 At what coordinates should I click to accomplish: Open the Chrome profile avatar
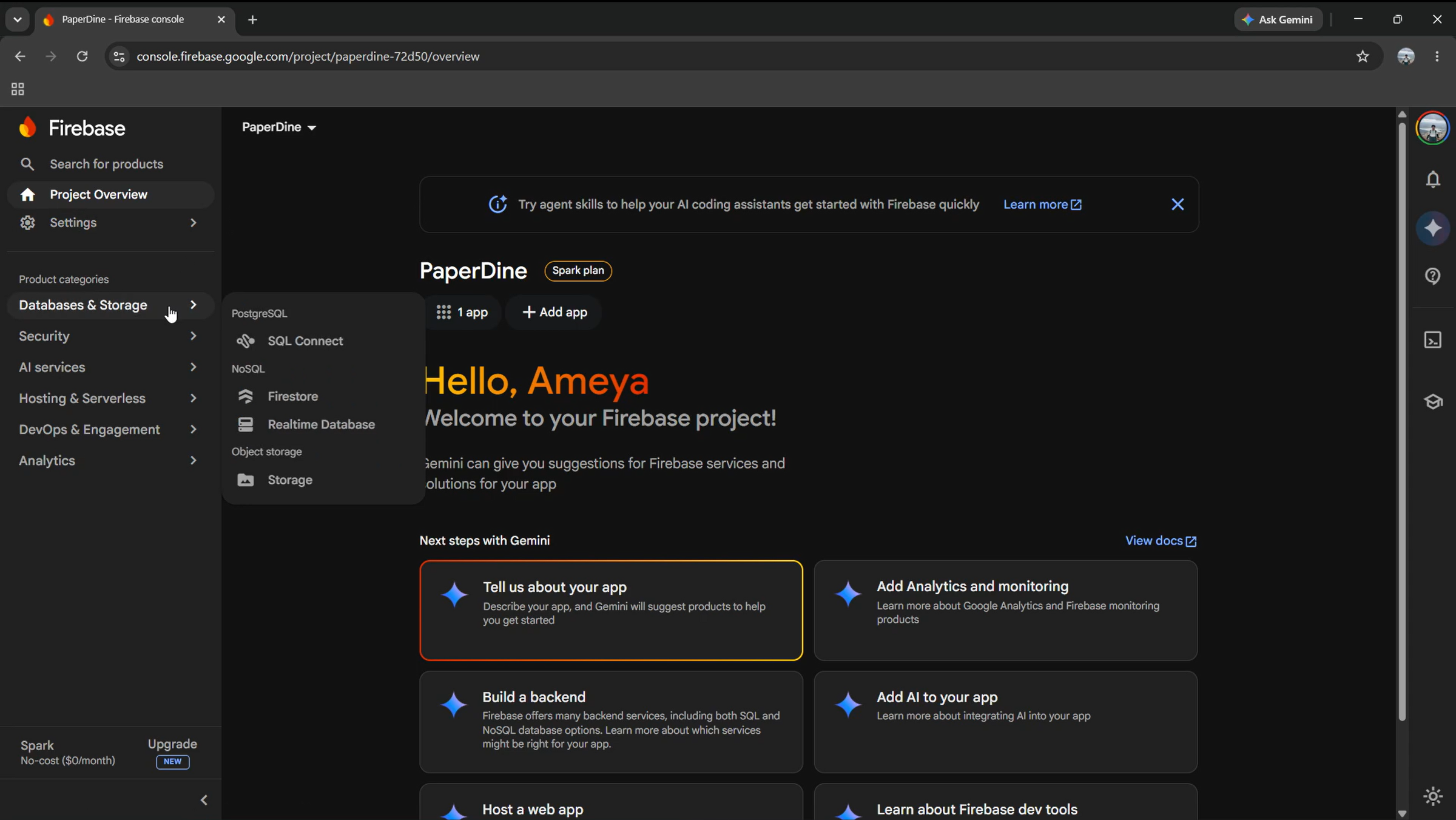pyautogui.click(x=1406, y=56)
